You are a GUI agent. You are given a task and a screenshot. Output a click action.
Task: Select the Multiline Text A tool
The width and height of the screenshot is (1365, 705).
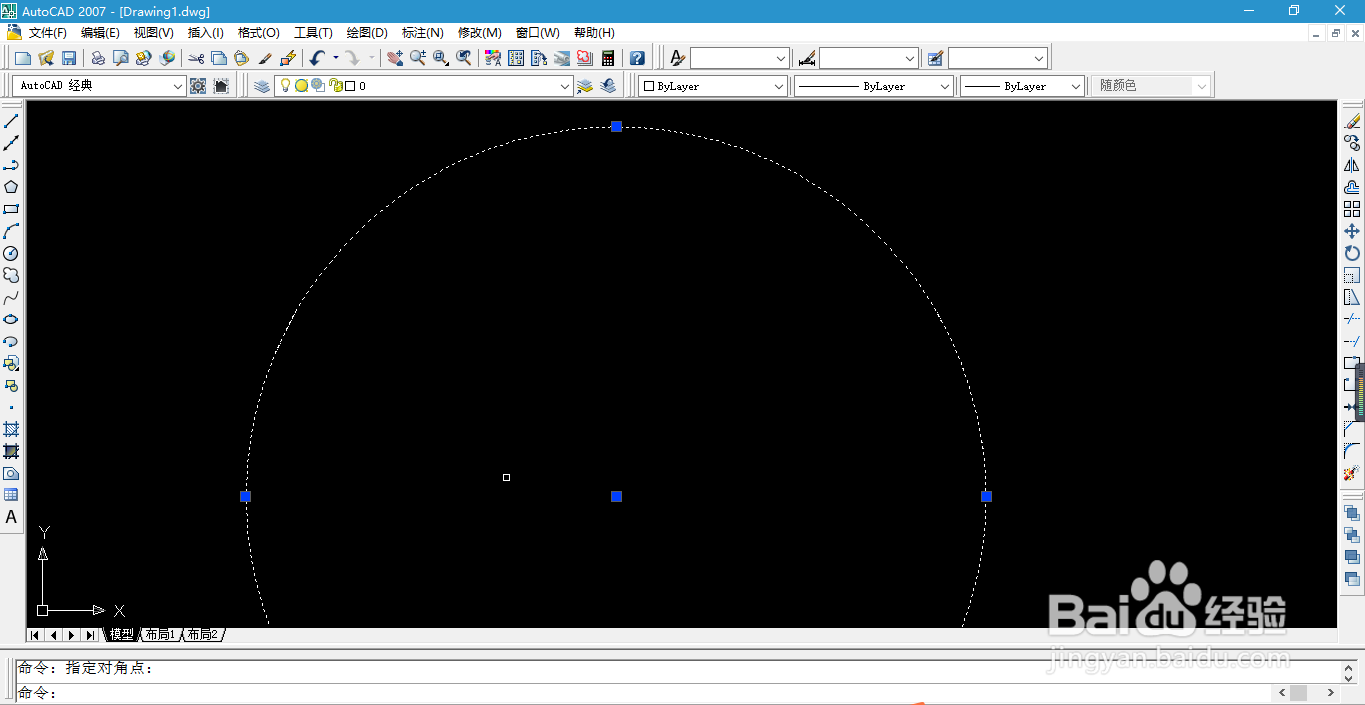11,517
